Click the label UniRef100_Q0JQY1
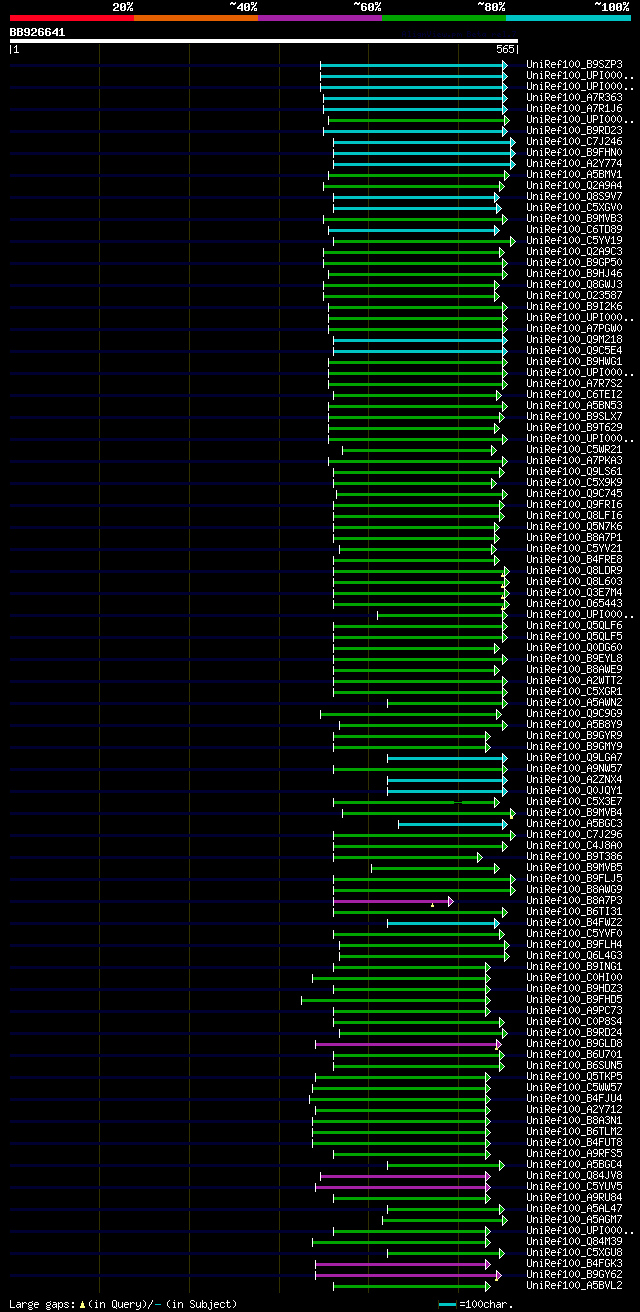The height and width of the screenshot is (1312, 640). [574, 791]
